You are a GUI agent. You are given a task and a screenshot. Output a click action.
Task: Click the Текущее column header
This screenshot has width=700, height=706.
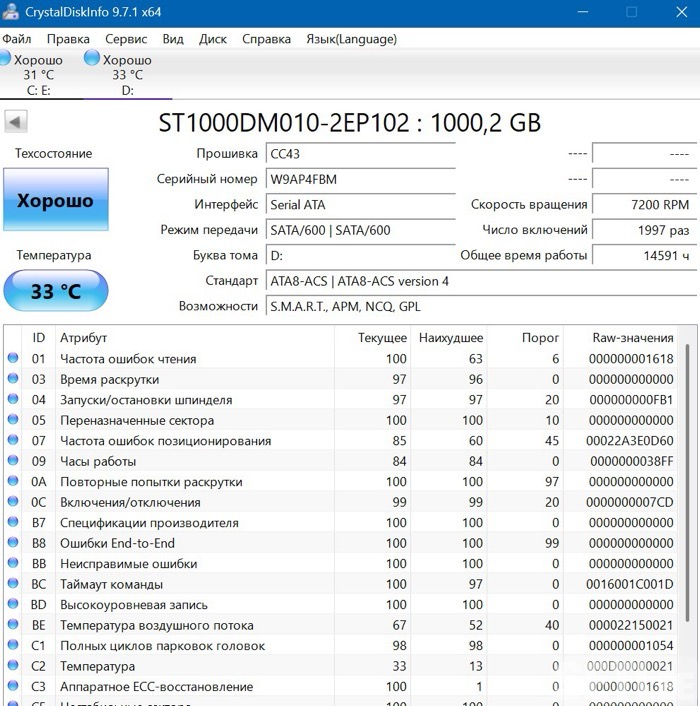click(x=372, y=337)
